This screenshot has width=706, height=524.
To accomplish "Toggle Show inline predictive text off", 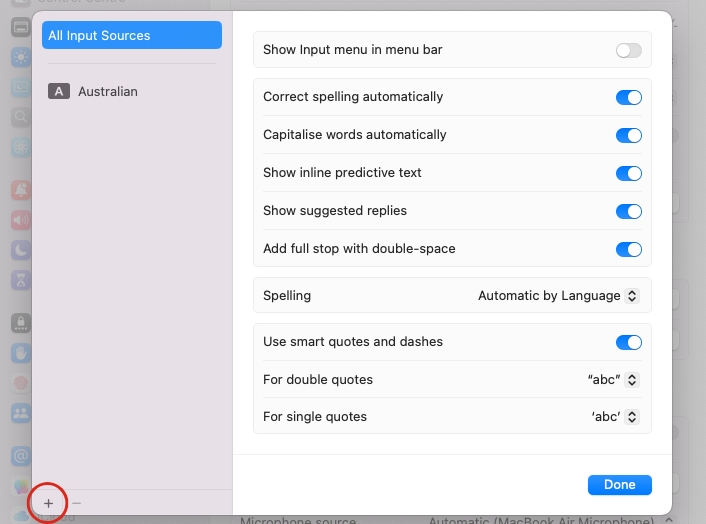I will tap(628, 174).
